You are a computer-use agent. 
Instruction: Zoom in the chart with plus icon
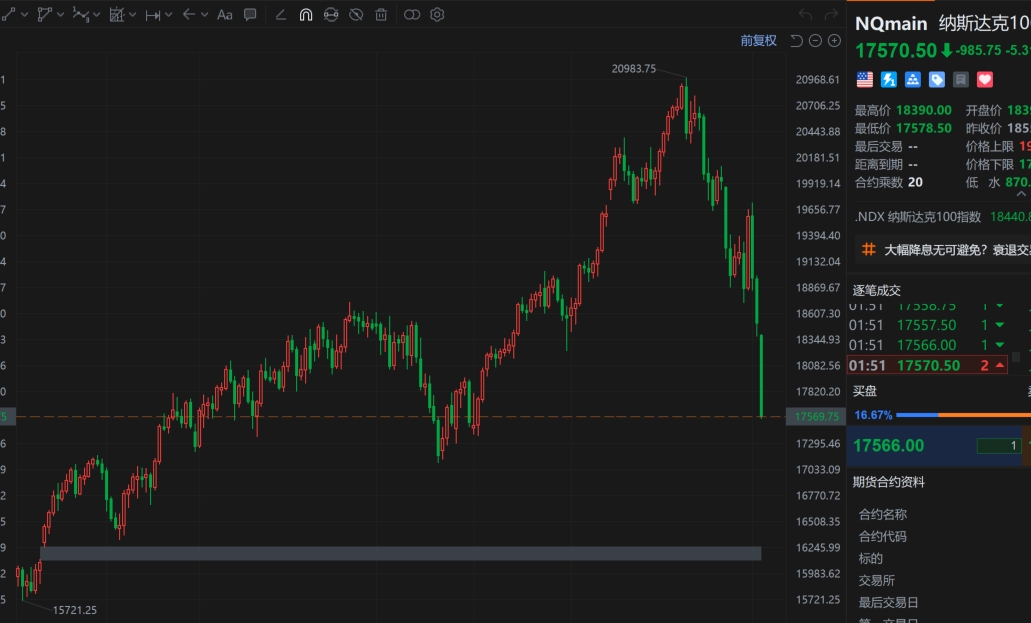pos(834,41)
